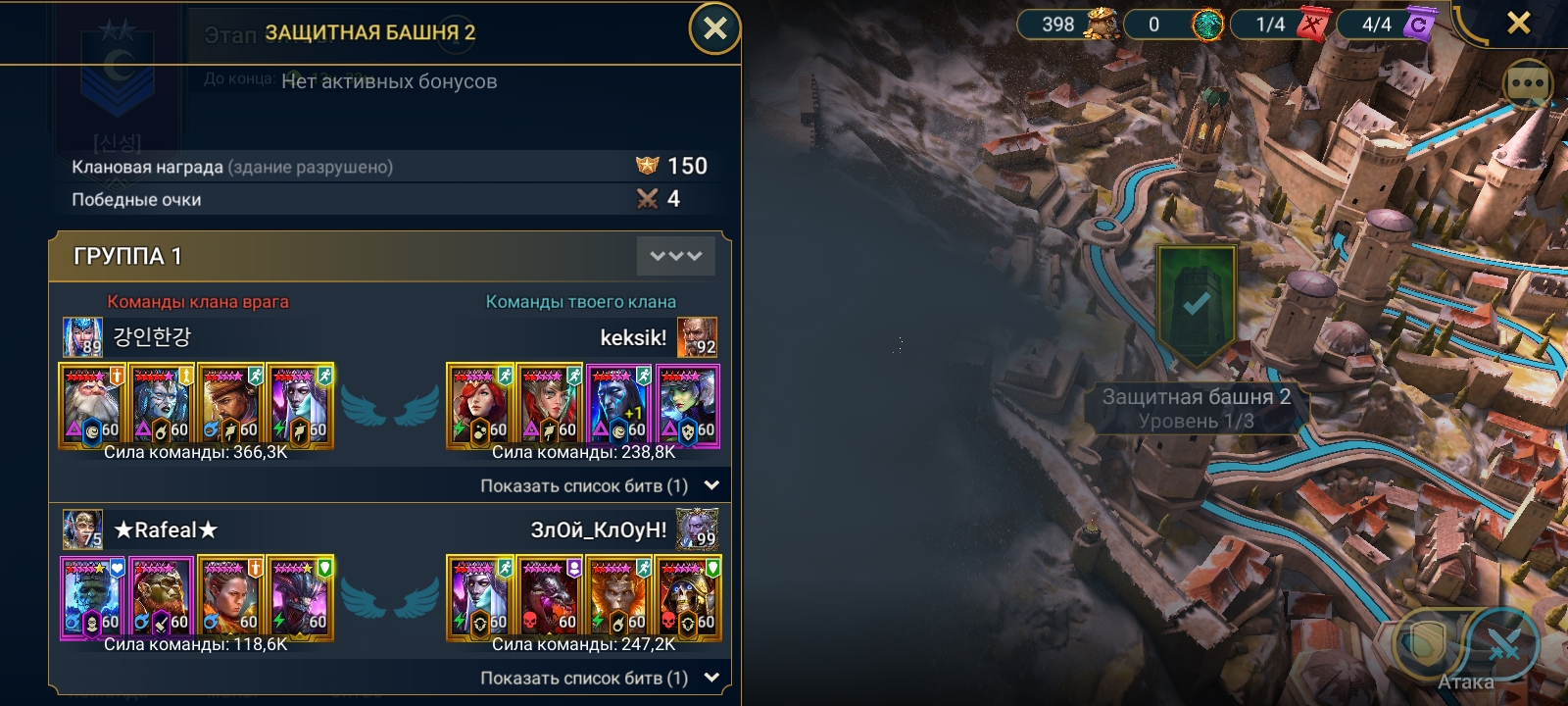The width and height of the screenshot is (1568, 706).
Task: Select red-haired first champion in keksik! team
Action: pos(479,405)
